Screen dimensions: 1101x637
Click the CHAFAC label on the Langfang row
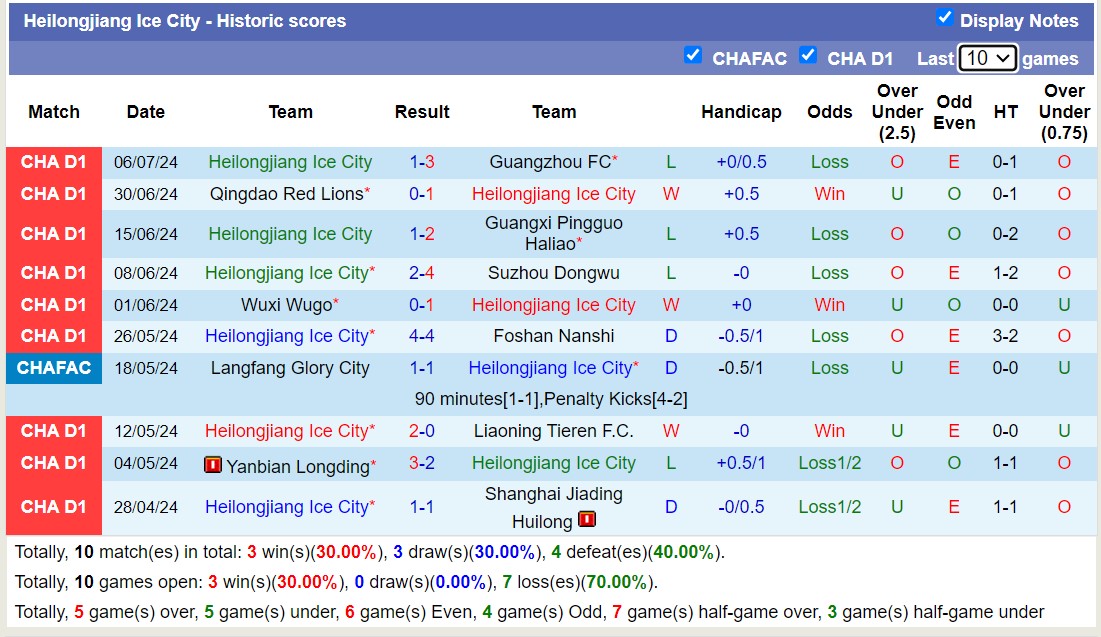(x=53, y=368)
